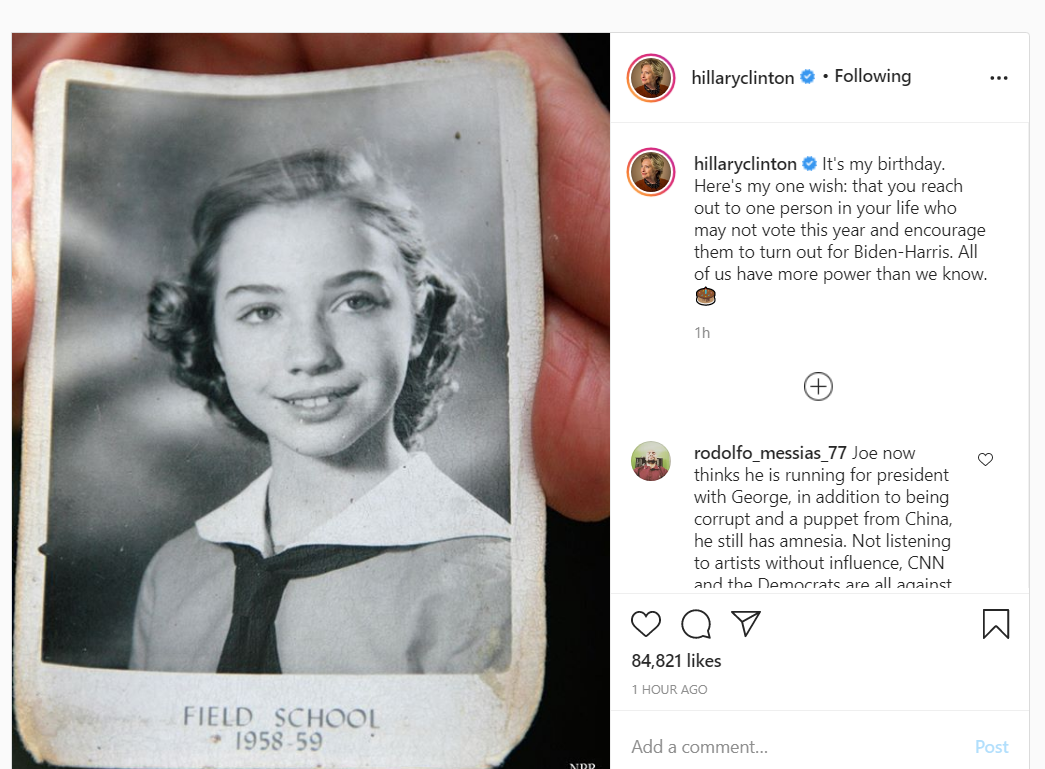Viewport: 1045px width, 769px height.
Task: Open rodolfo_messias_77's profile avatar
Action: click(x=650, y=461)
